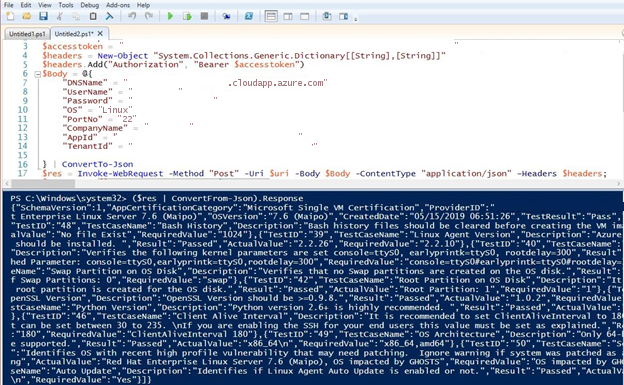
Task: Save the script with floppy disk icon
Action: pyautogui.click(x=43, y=16)
